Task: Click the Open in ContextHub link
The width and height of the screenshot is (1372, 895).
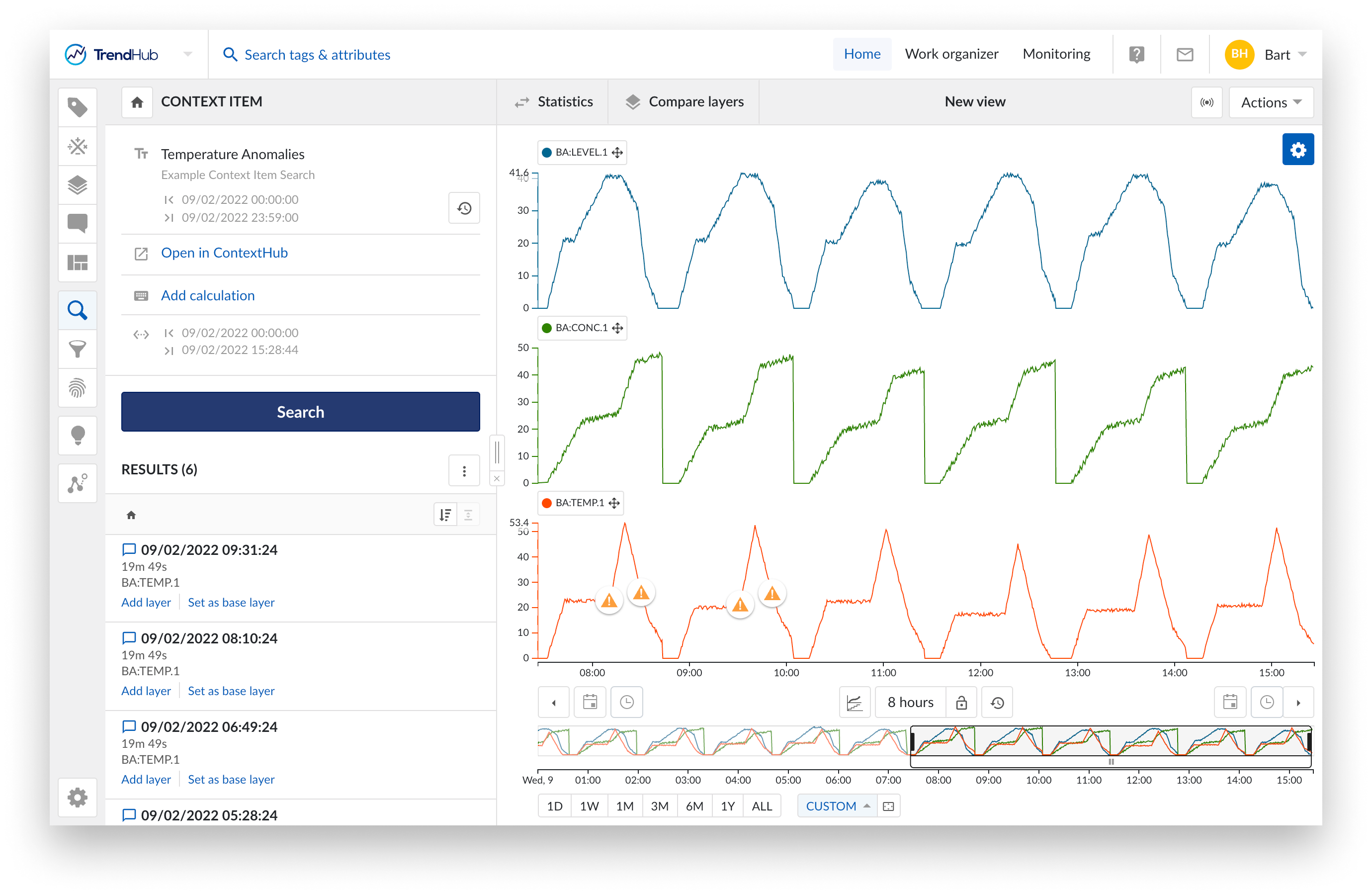Action: 224,253
